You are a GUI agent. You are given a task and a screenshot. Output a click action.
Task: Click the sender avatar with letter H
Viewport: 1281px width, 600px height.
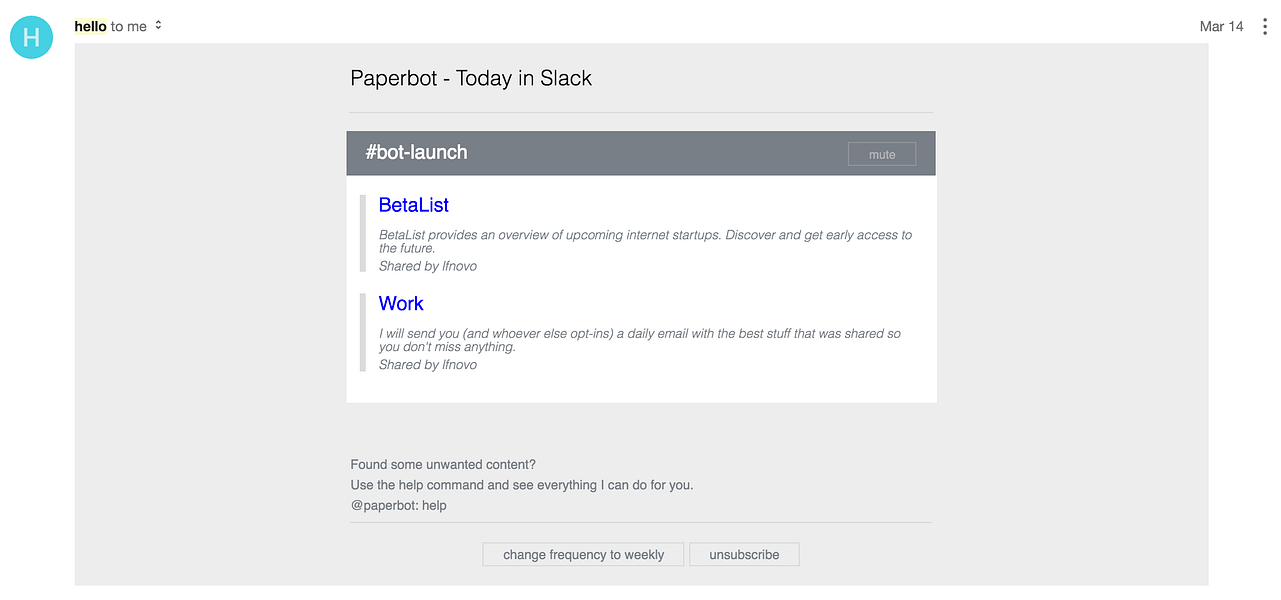click(31, 37)
